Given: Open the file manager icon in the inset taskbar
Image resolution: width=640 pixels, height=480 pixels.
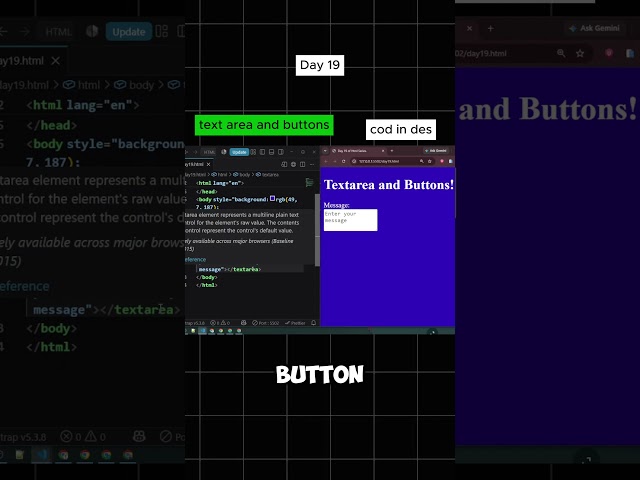Looking at the screenshot, I should tap(193, 331).
